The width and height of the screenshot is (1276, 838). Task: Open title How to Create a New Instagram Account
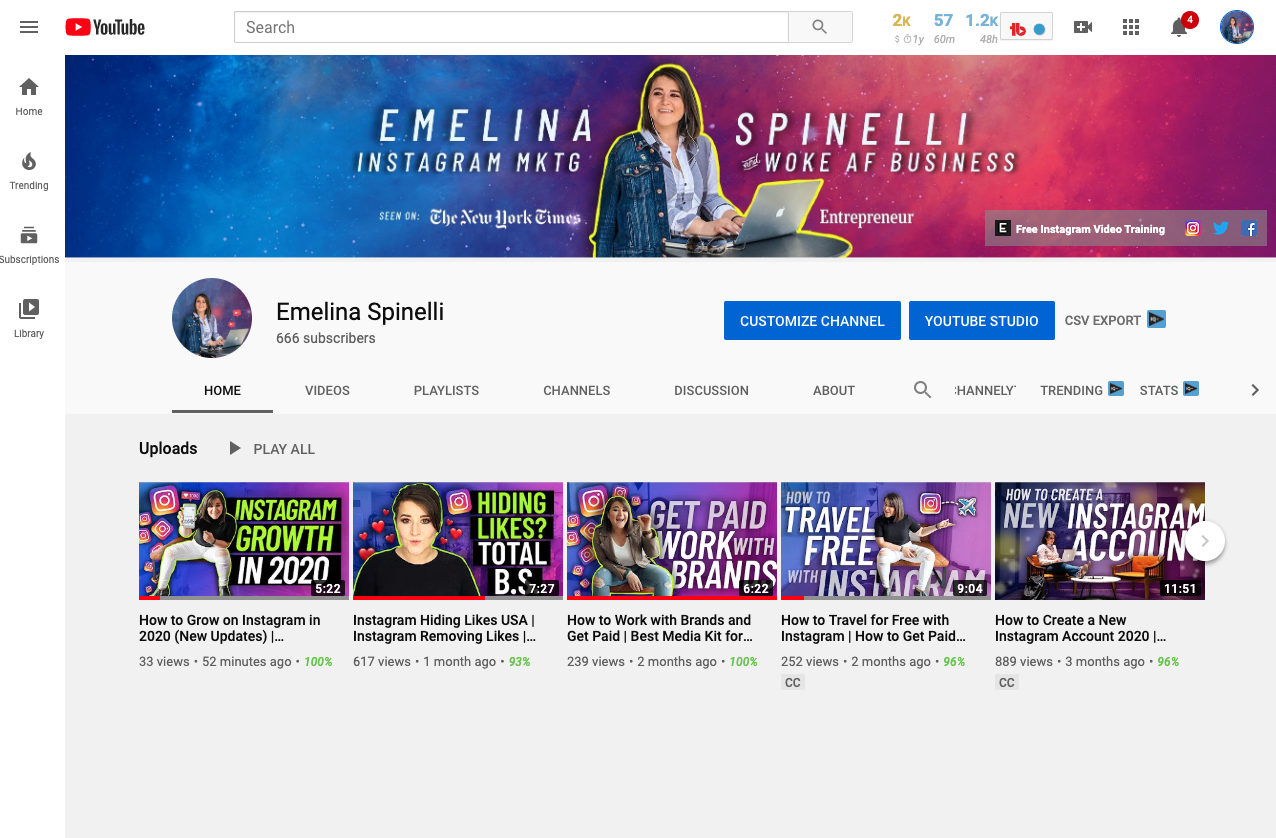tap(1080, 628)
